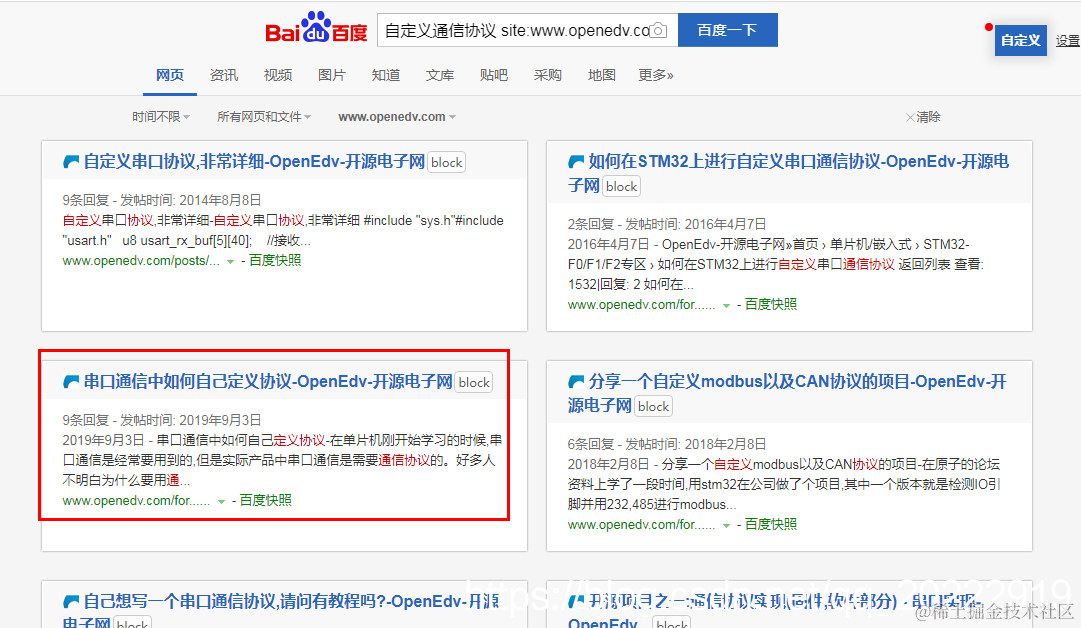Open 设置 settings link

[1068, 41]
